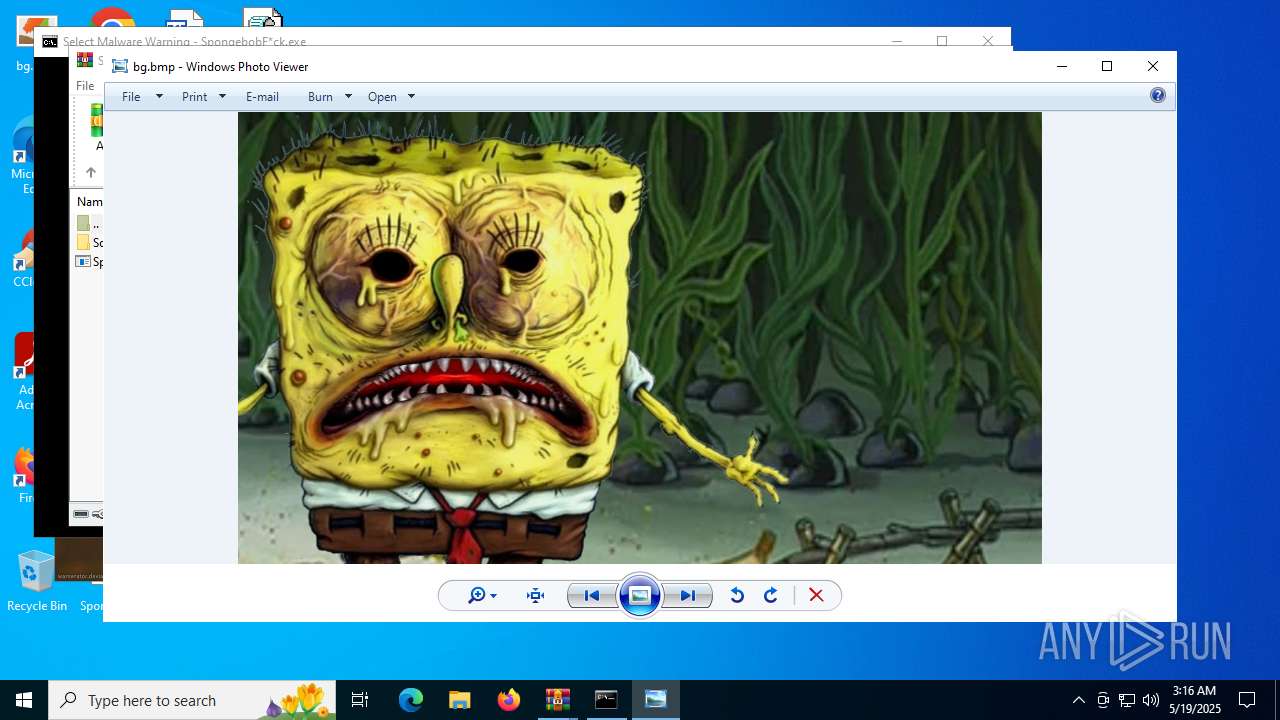Rotate image clockwise
The height and width of the screenshot is (720, 1280).
771,596
